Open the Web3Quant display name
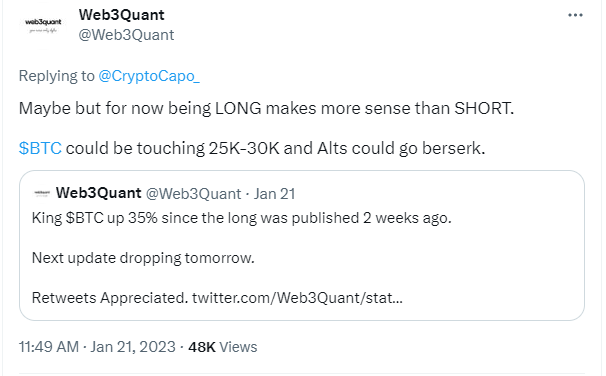 (121, 15)
